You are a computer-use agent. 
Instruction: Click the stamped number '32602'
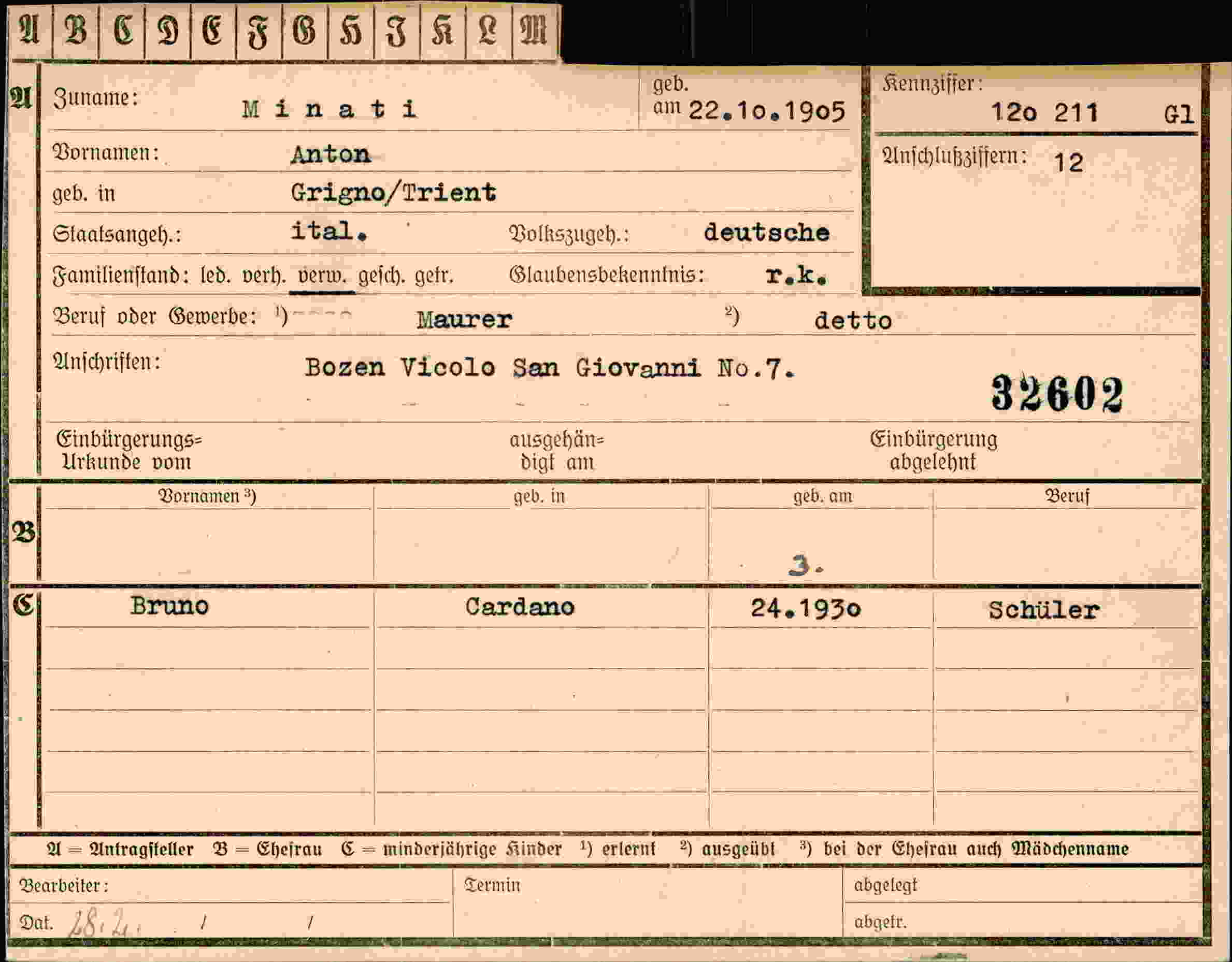point(1057,394)
